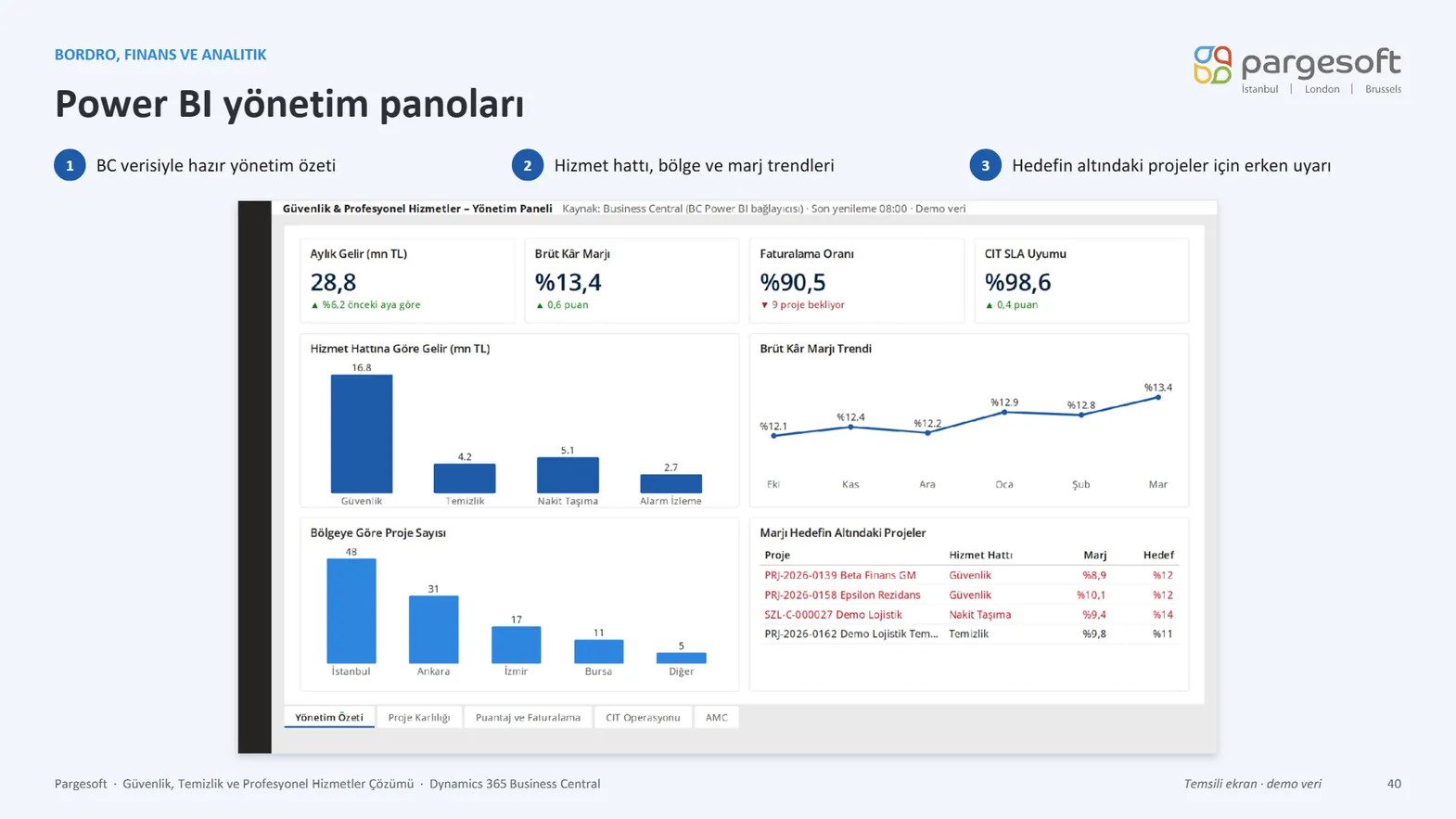
Task: Click the Pargesoft logo
Action: [x=1296, y=70]
